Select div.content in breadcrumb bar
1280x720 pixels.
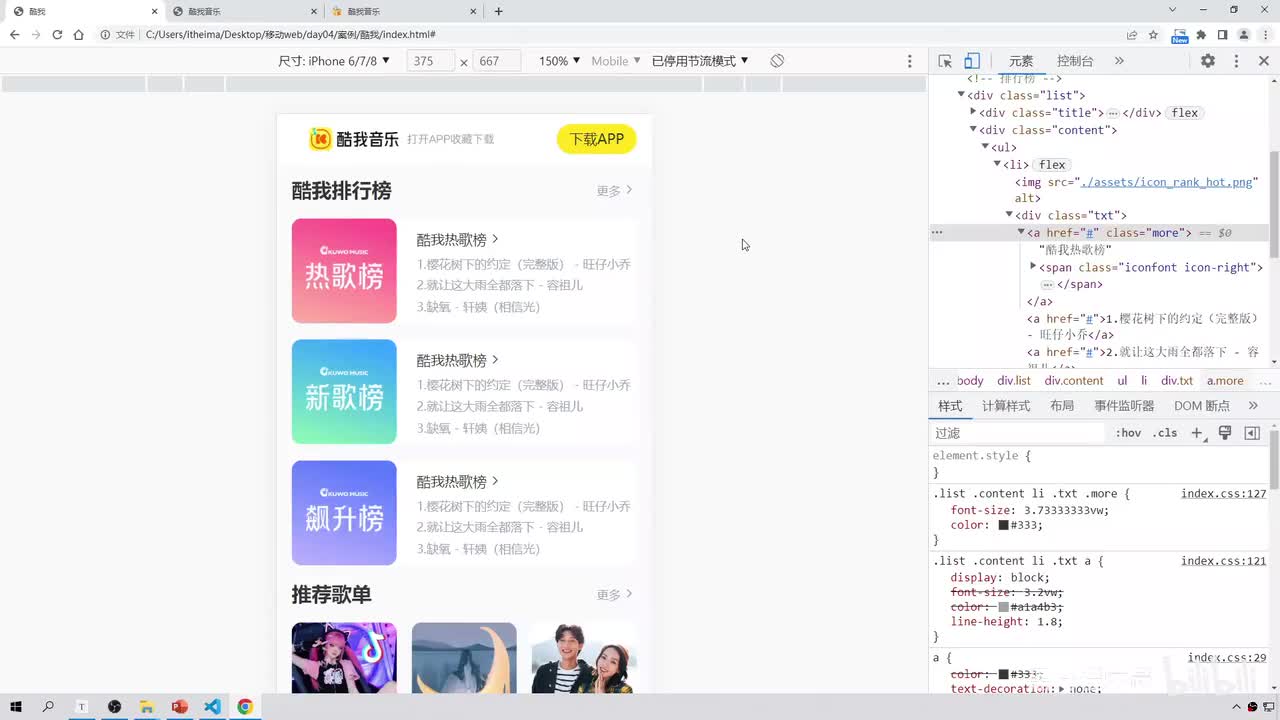(1074, 381)
